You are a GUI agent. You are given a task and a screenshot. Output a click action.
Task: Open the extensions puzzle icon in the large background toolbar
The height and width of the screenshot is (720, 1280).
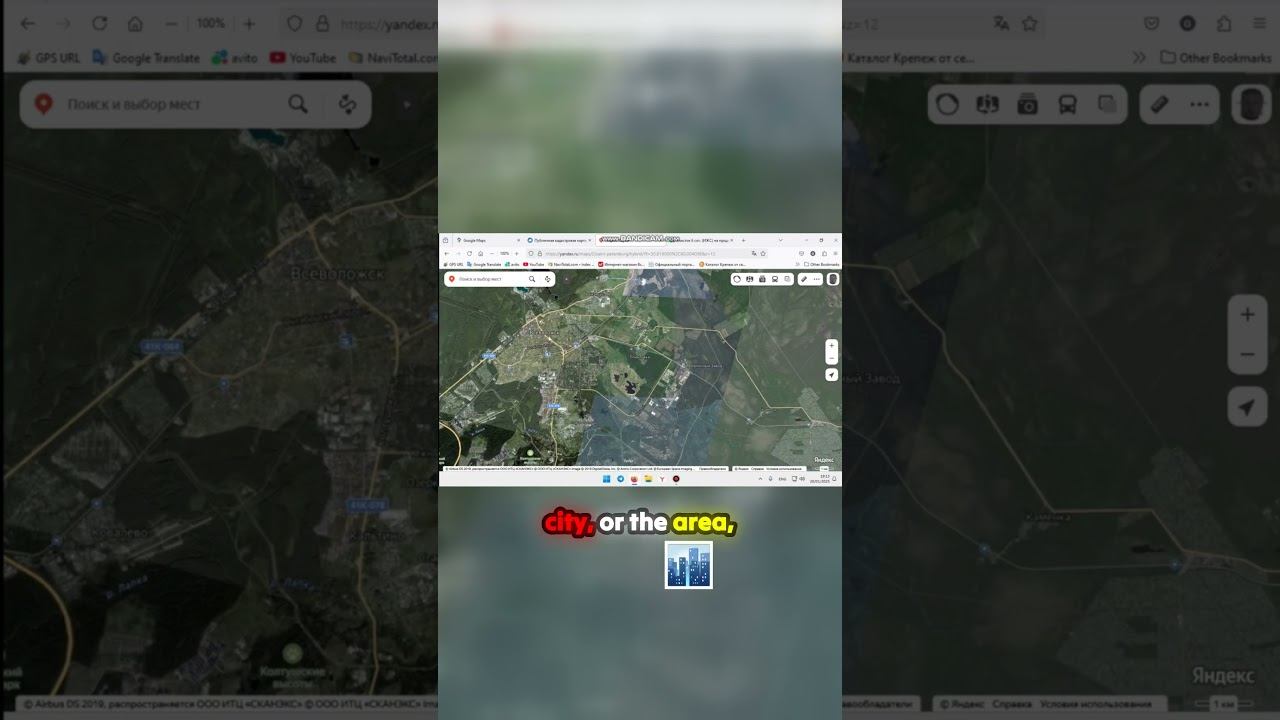1224,23
